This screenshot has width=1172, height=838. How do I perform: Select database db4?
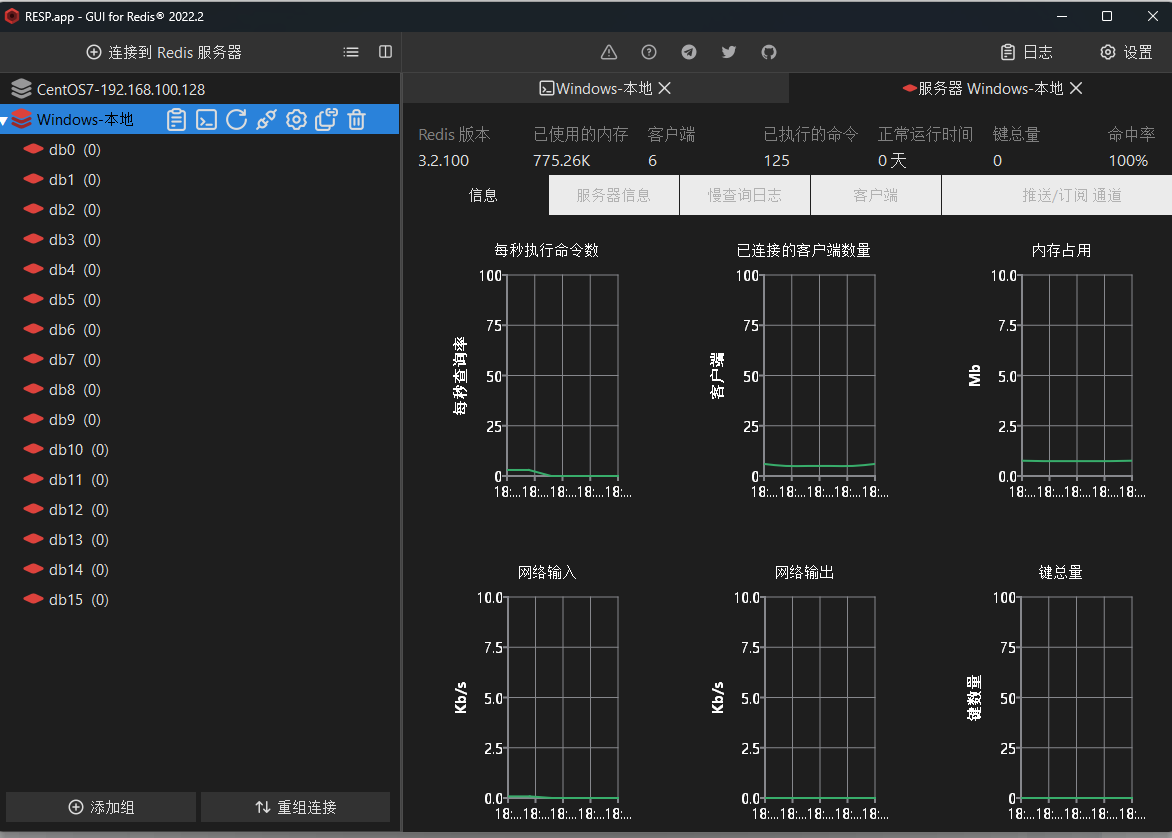coord(62,269)
